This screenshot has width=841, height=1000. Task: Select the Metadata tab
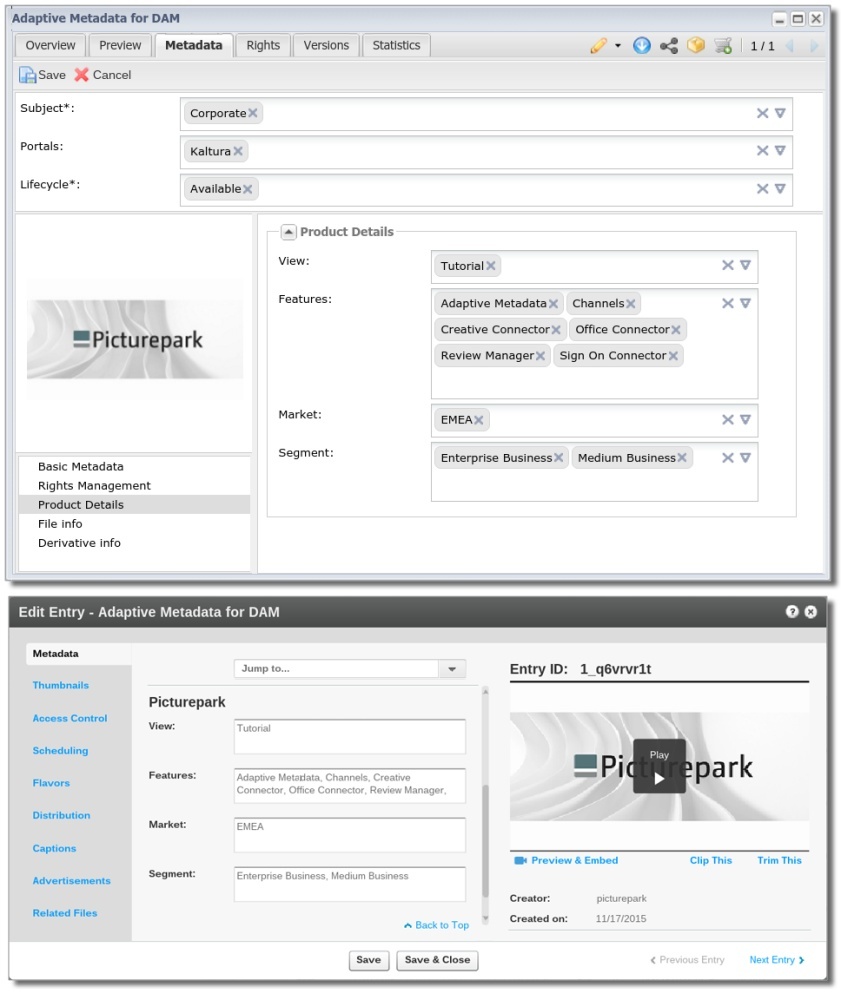[194, 45]
